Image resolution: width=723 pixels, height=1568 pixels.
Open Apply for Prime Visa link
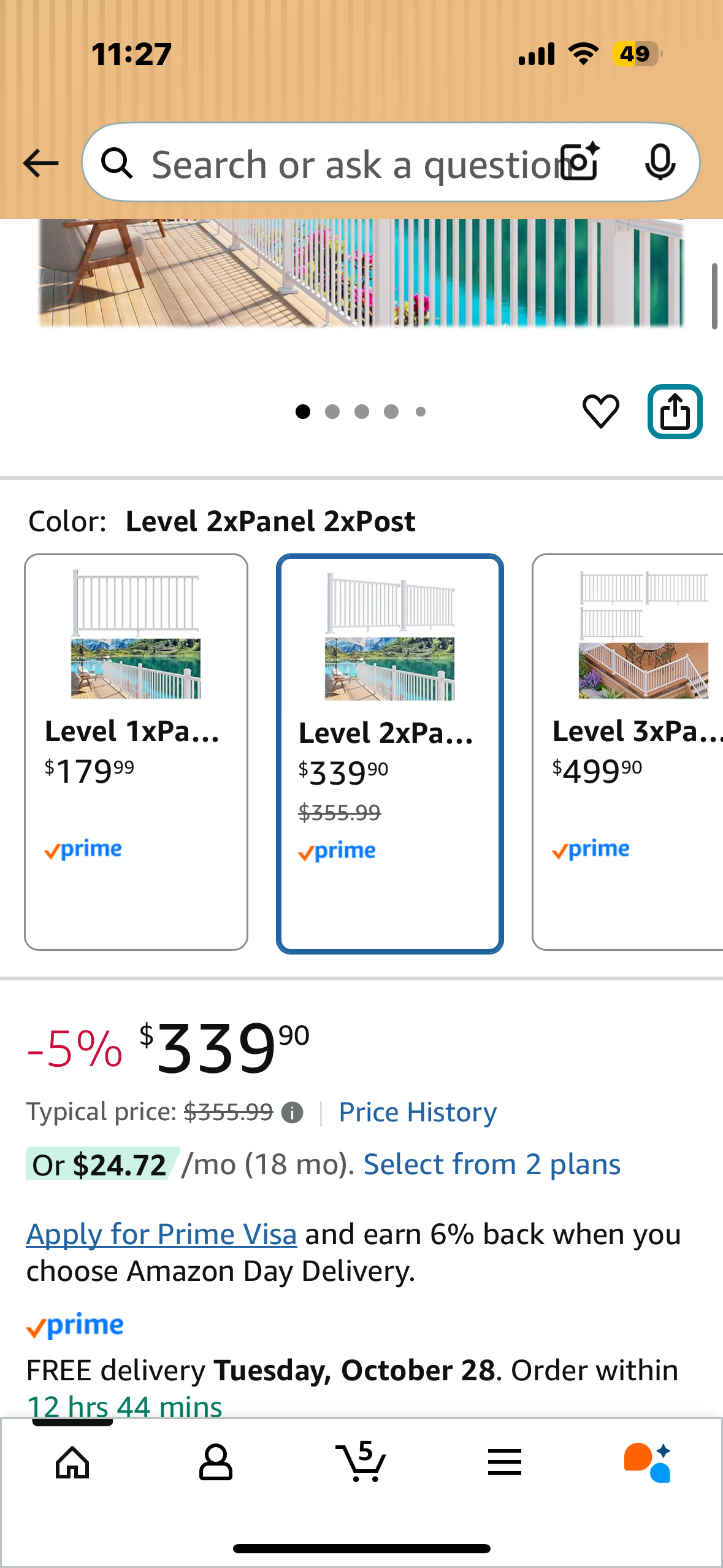click(x=161, y=1234)
